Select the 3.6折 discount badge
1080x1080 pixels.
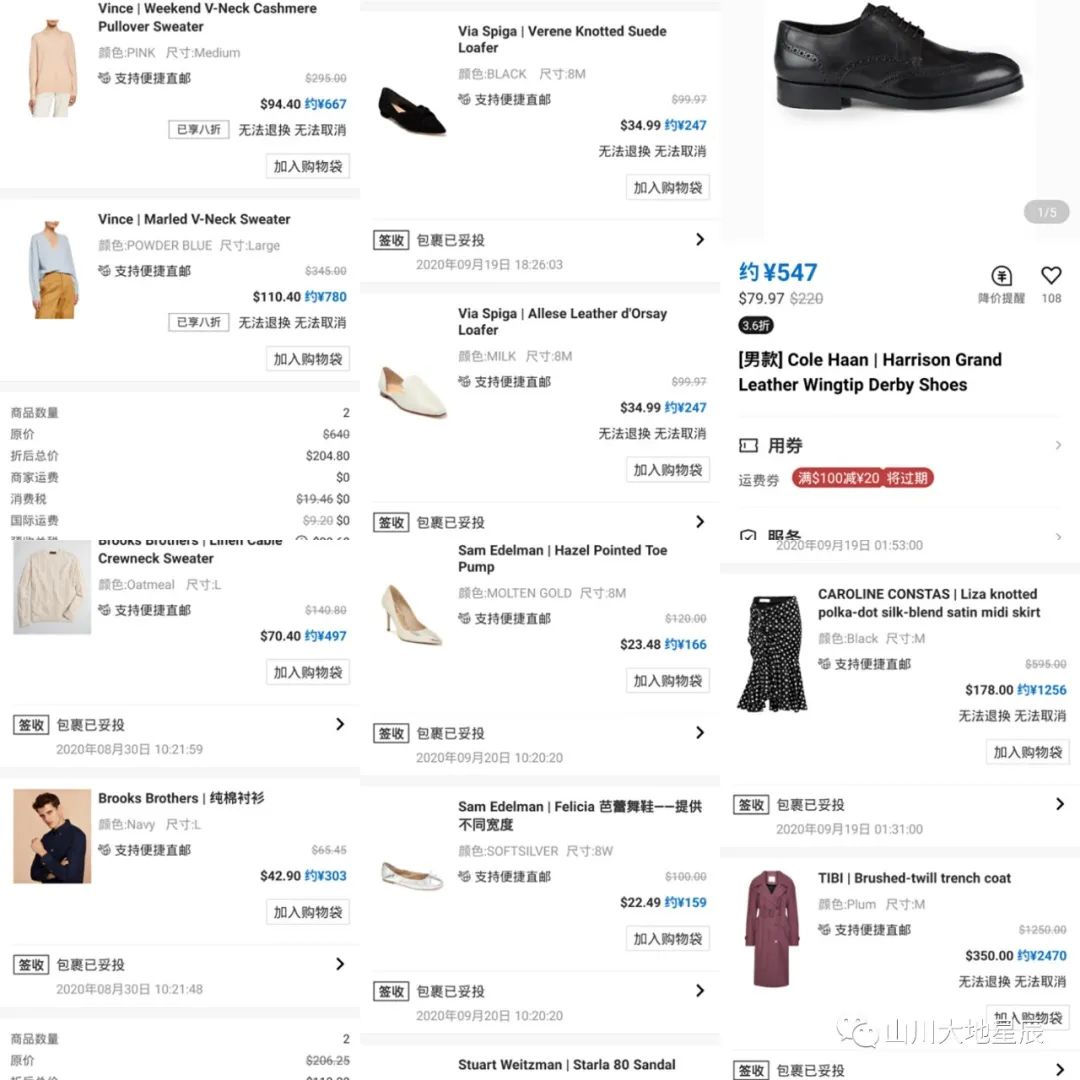coord(756,325)
